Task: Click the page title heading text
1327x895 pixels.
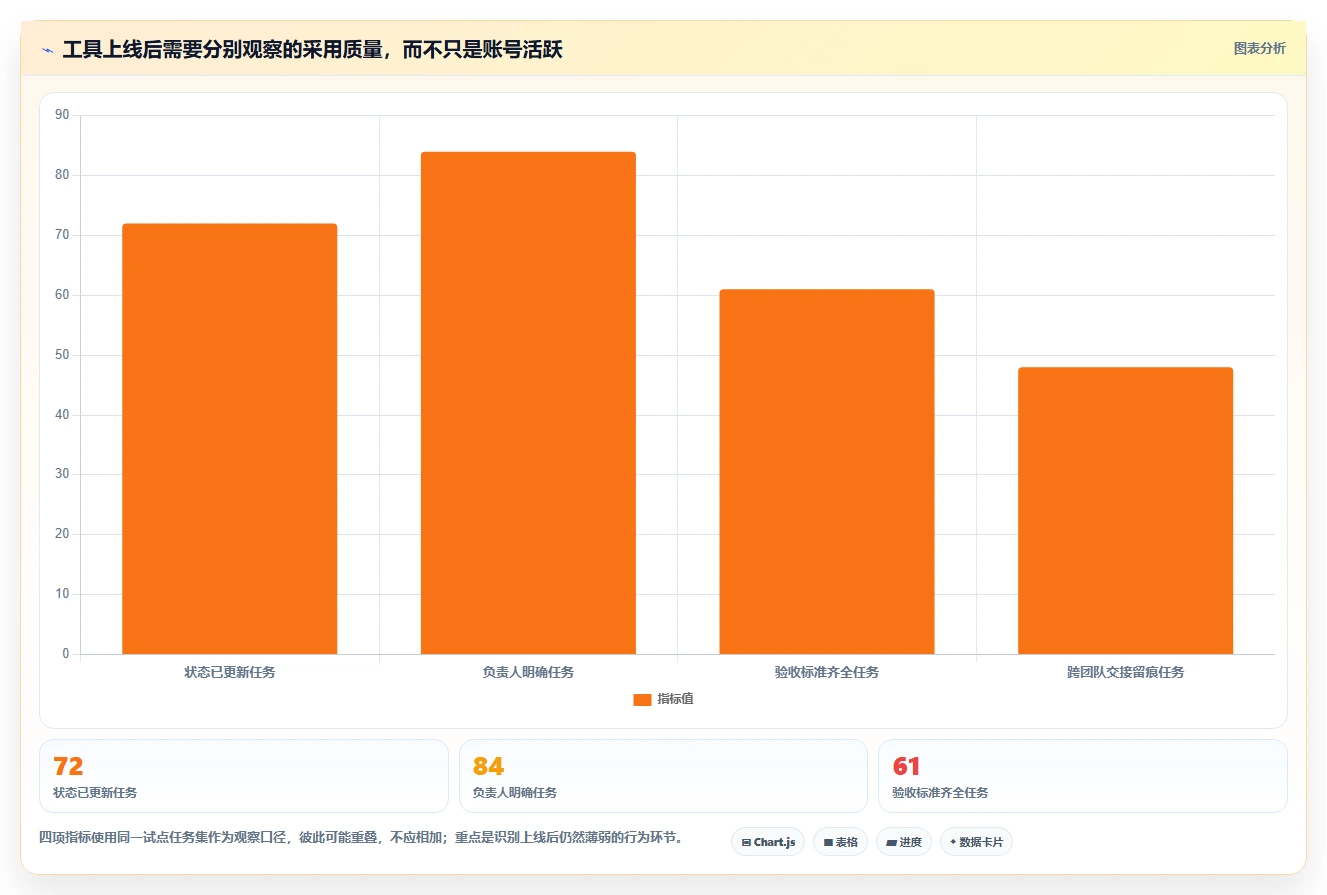Action: point(312,50)
